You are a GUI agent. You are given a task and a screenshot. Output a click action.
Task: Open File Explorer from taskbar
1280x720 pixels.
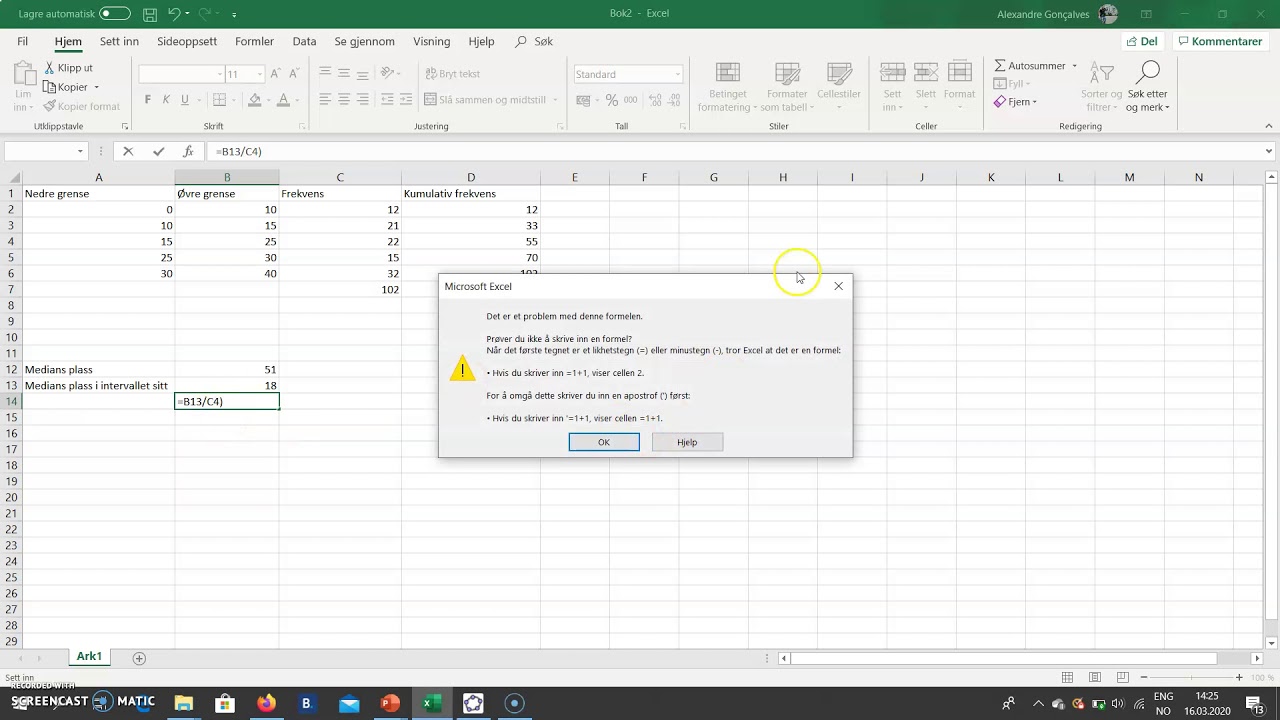[183, 703]
